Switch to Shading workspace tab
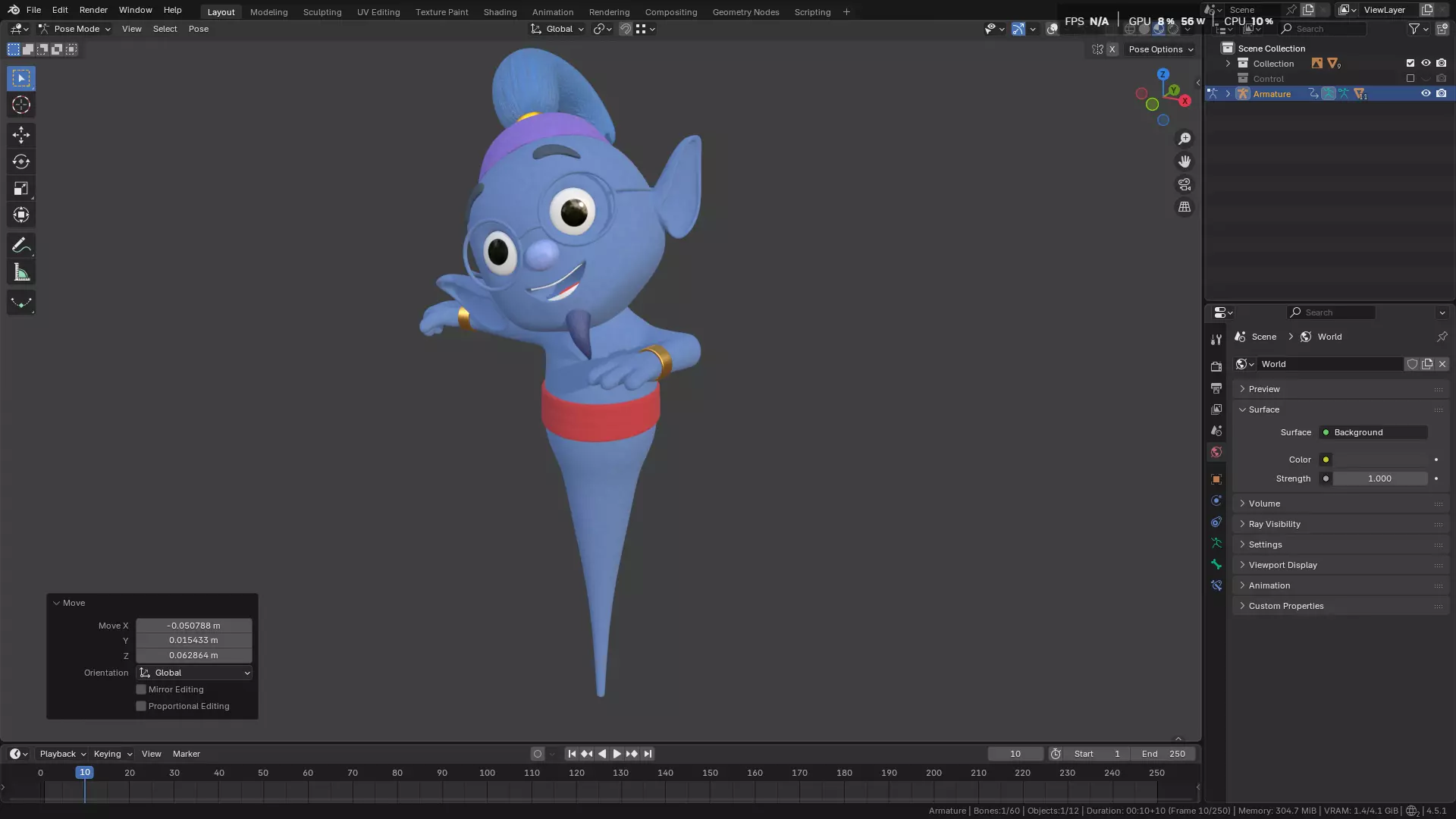The height and width of the screenshot is (819, 1456). click(500, 12)
